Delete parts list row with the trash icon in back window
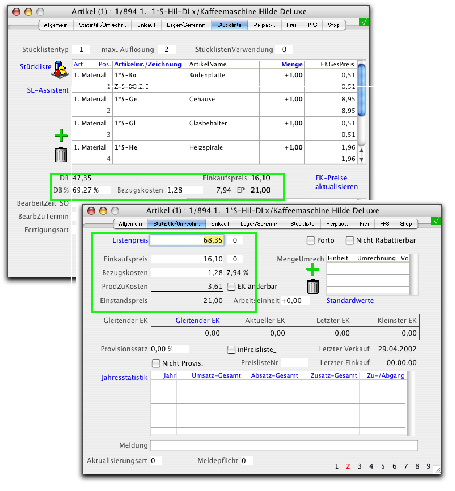This screenshot has width=455, height=491. pyautogui.click(x=61, y=155)
